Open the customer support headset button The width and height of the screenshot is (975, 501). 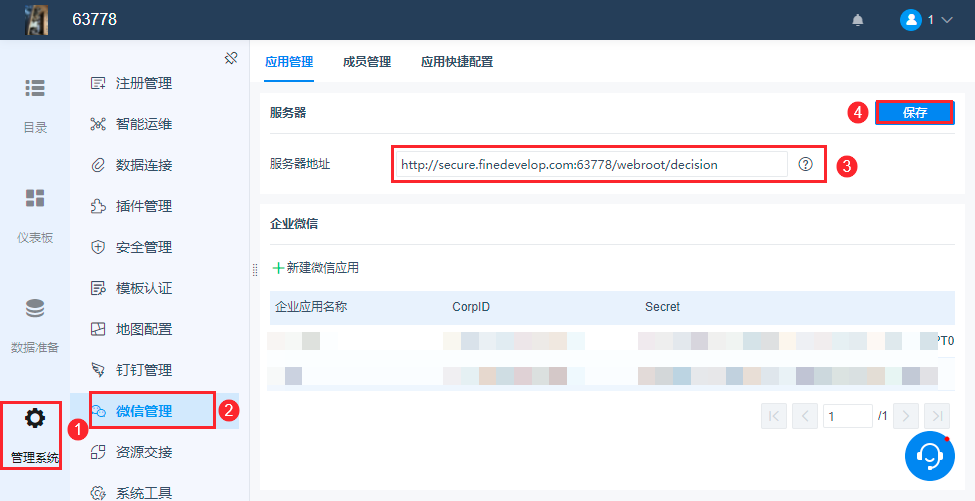click(930, 456)
